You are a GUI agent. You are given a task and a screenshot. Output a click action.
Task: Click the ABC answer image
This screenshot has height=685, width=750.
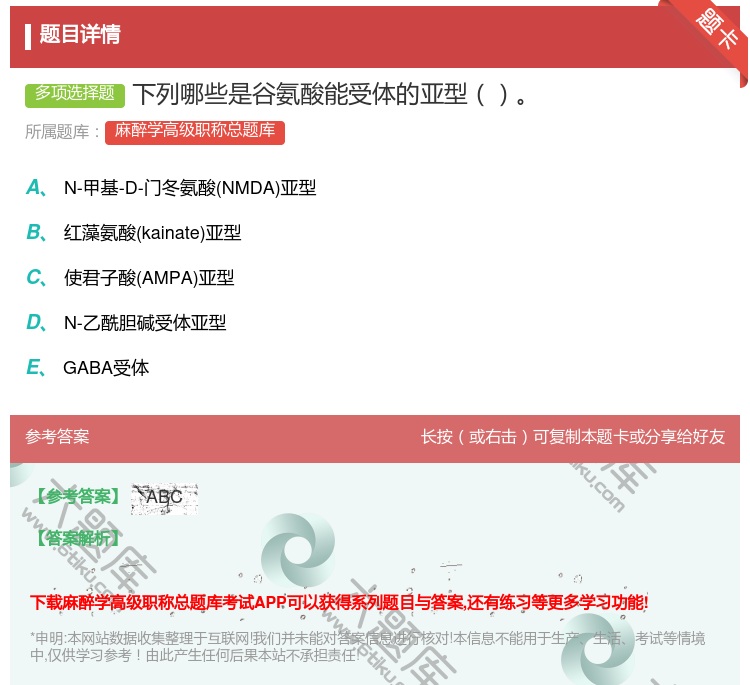[x=164, y=499]
